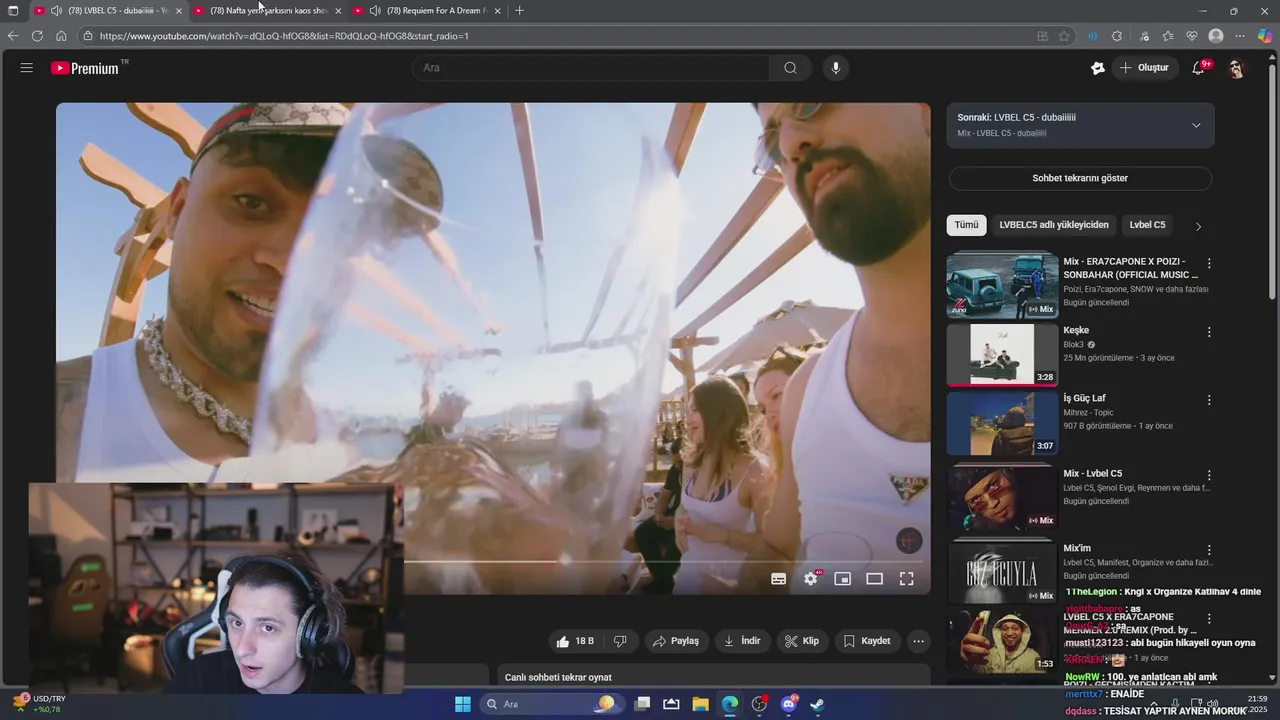This screenshot has height=720, width=1280.
Task: Open options menu for İş Güç Laf video
Action: coord(1209,400)
